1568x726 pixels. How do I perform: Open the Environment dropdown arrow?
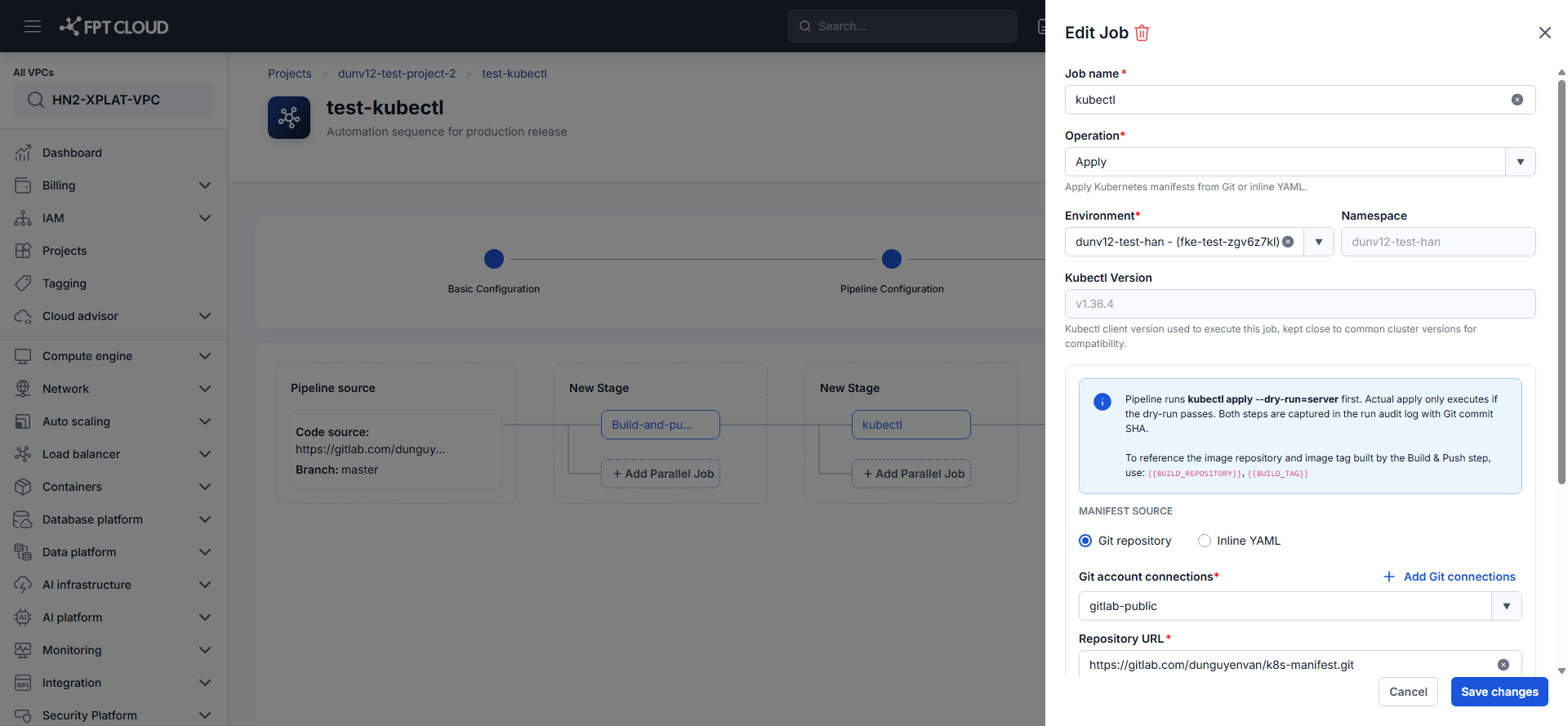[x=1318, y=242]
